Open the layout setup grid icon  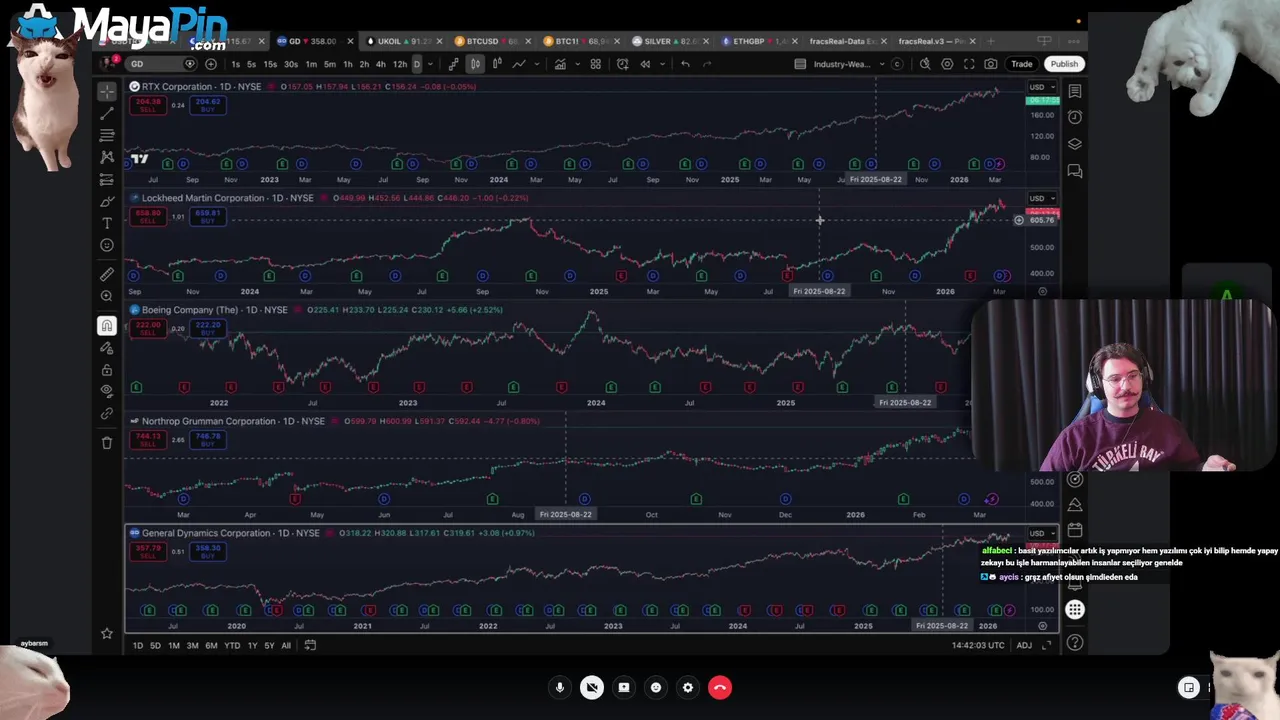(595, 64)
